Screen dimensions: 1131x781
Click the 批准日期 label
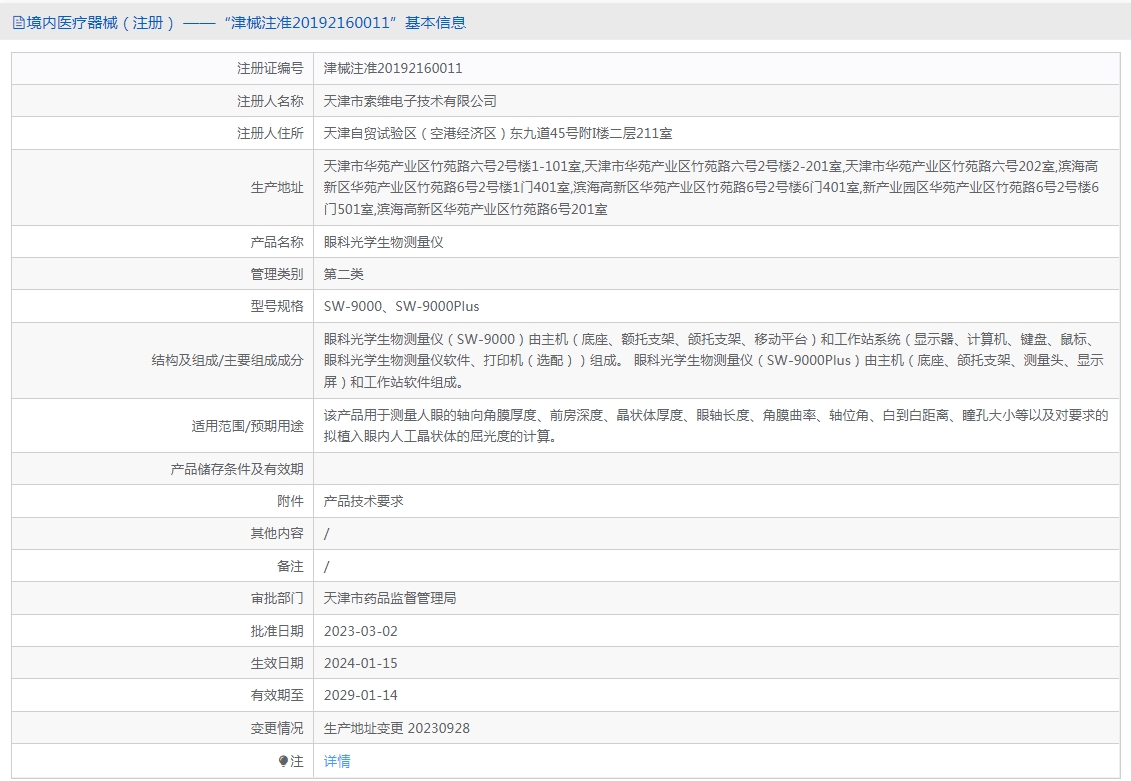[x=277, y=631]
